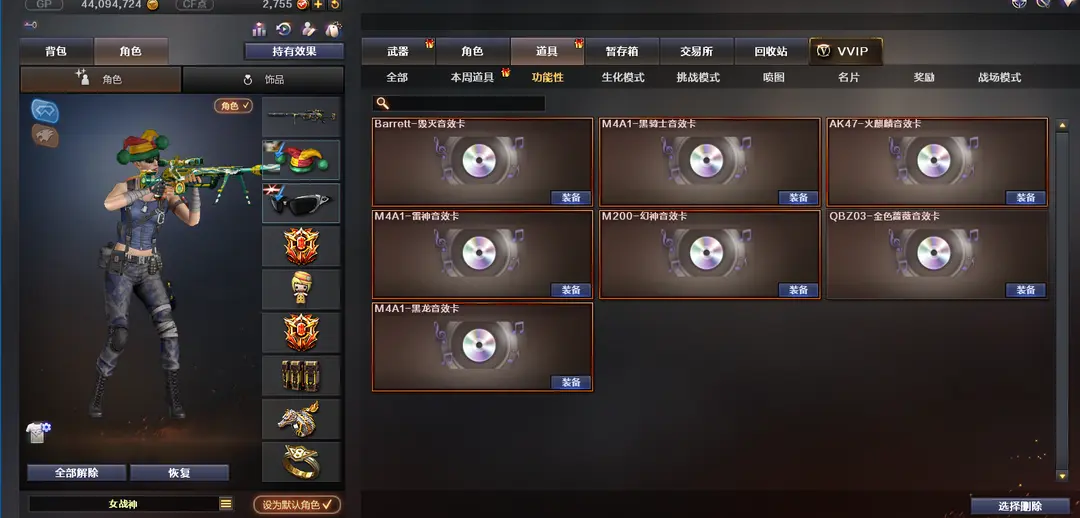Click the golden horse head item slot
Screen dimensions: 1080x518
[x=302, y=419]
